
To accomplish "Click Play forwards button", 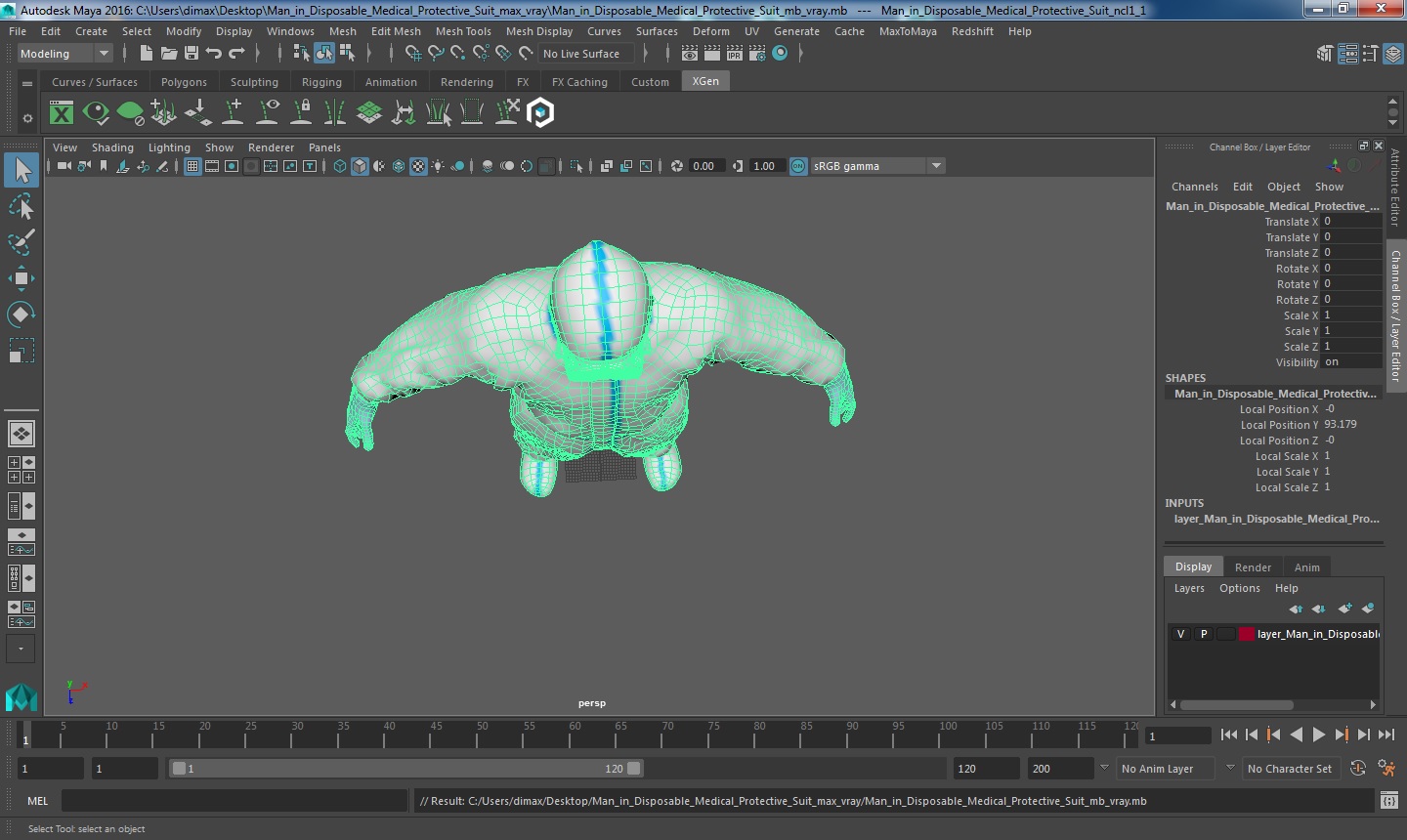I will (x=1318, y=735).
